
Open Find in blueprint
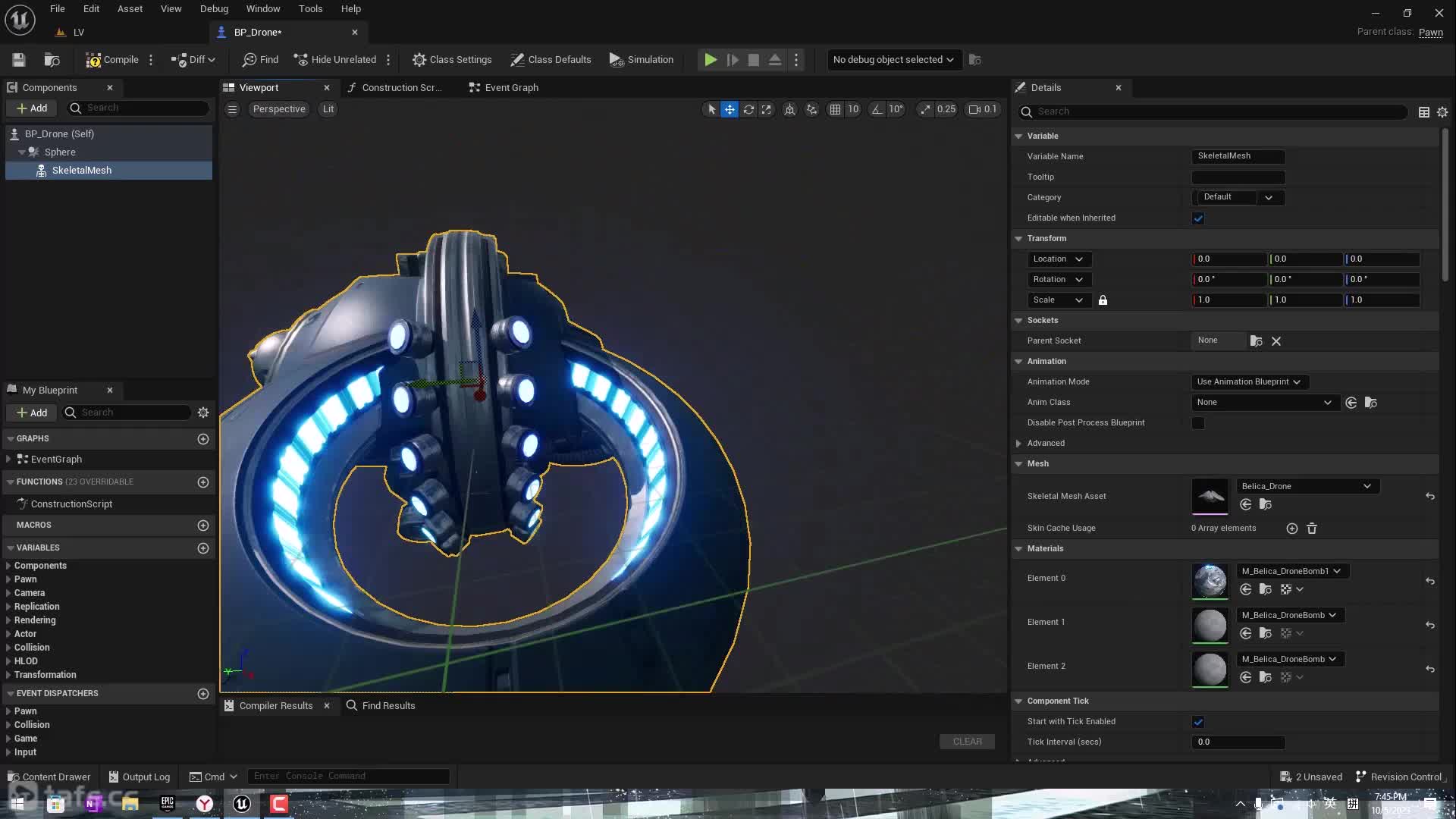(x=260, y=60)
